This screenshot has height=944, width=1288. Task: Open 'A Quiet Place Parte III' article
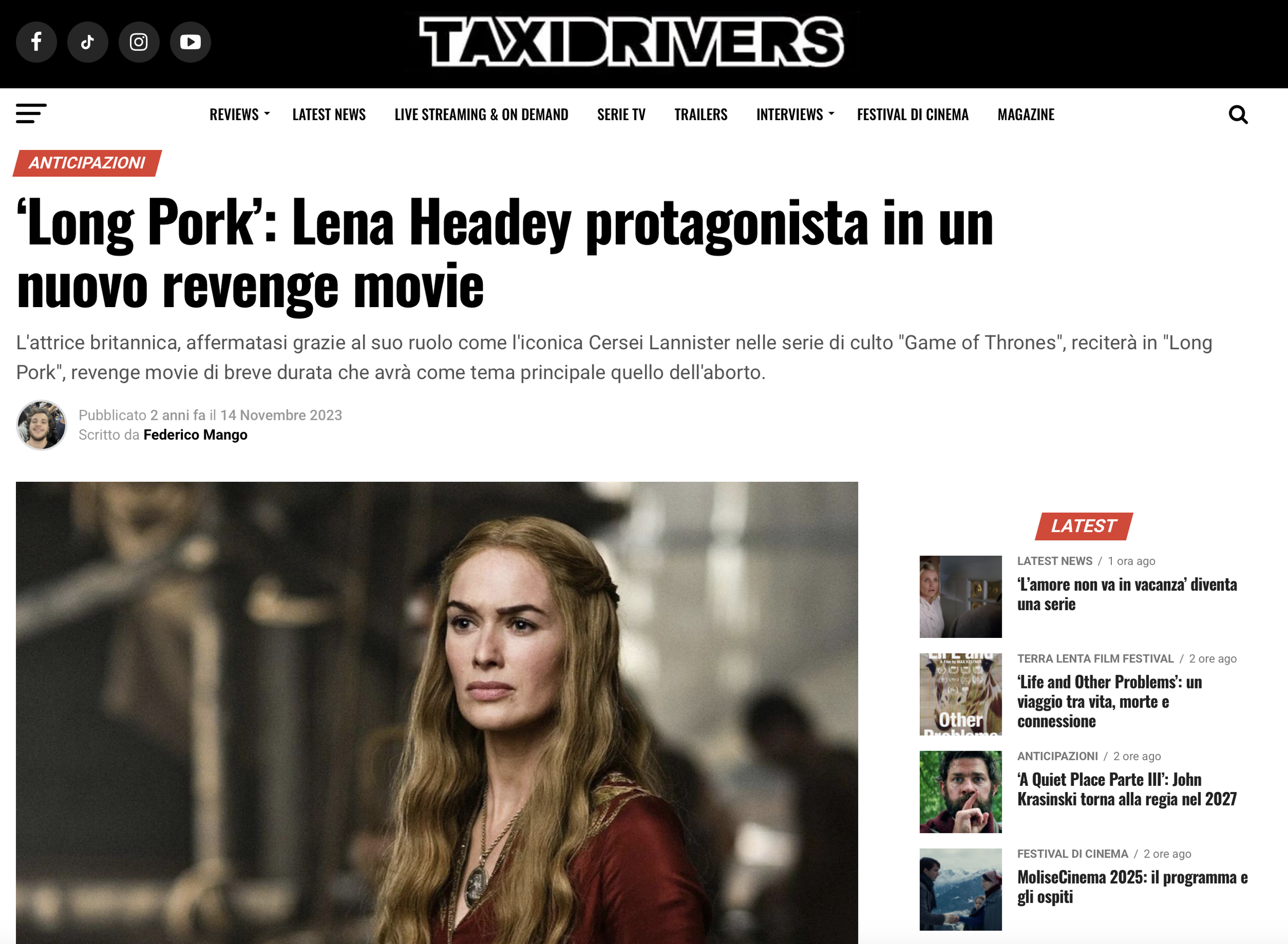1126,789
